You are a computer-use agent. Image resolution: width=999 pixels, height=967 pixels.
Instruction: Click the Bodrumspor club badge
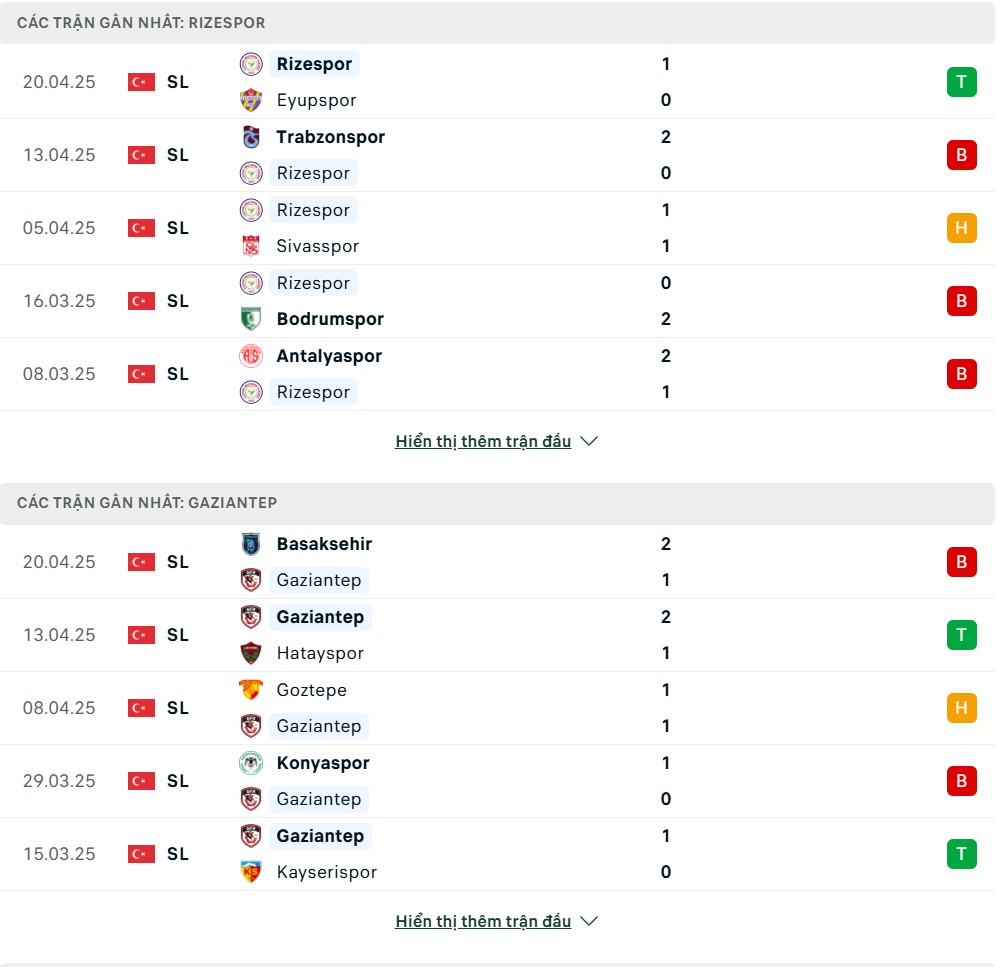[251, 319]
